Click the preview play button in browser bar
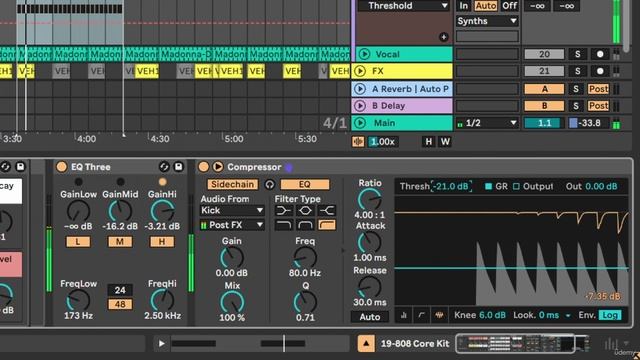The height and width of the screenshot is (360, 640). [x=161, y=344]
